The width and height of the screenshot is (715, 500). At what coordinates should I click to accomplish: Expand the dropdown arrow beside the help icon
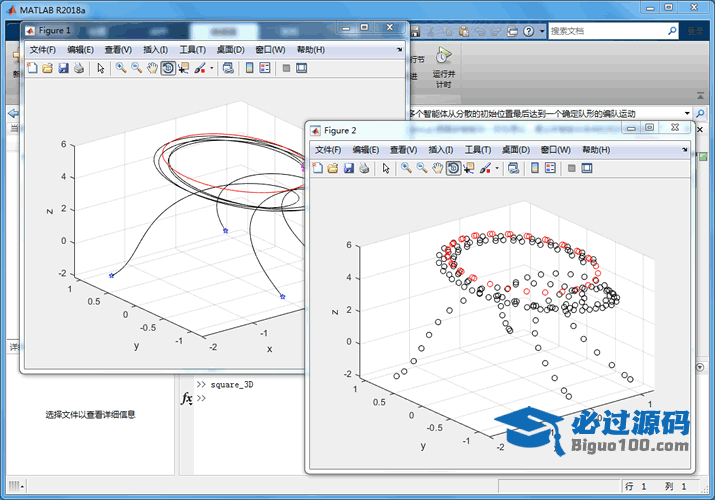pos(542,31)
